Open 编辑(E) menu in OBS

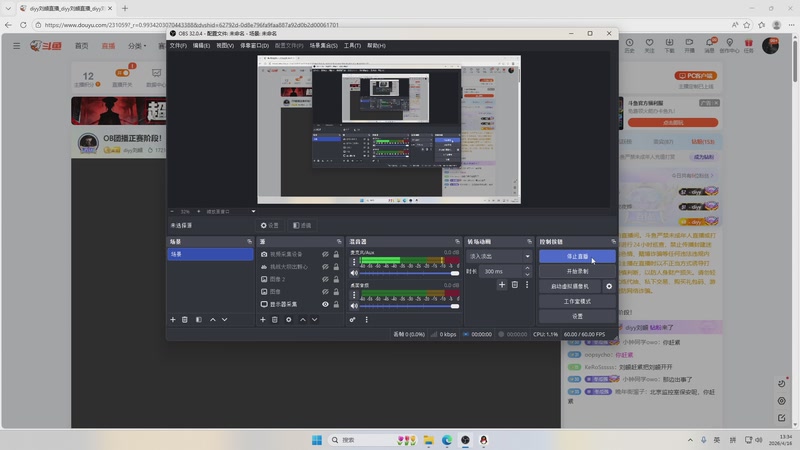pyautogui.click(x=201, y=45)
